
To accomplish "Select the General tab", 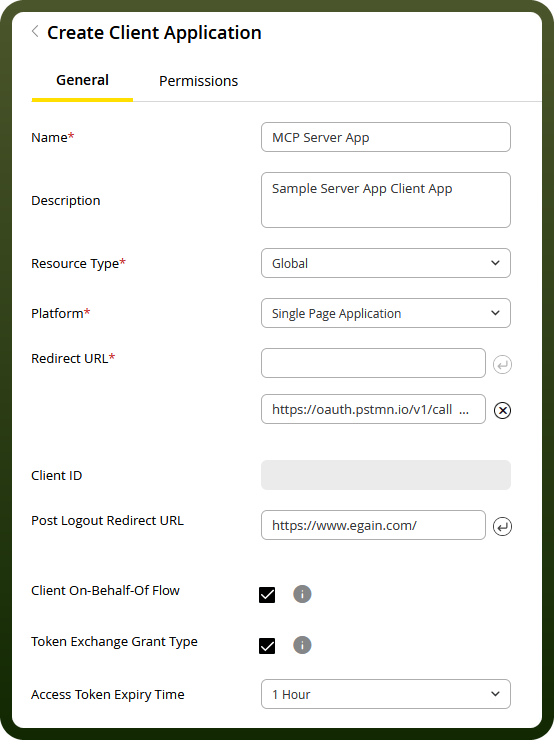I will coord(82,80).
